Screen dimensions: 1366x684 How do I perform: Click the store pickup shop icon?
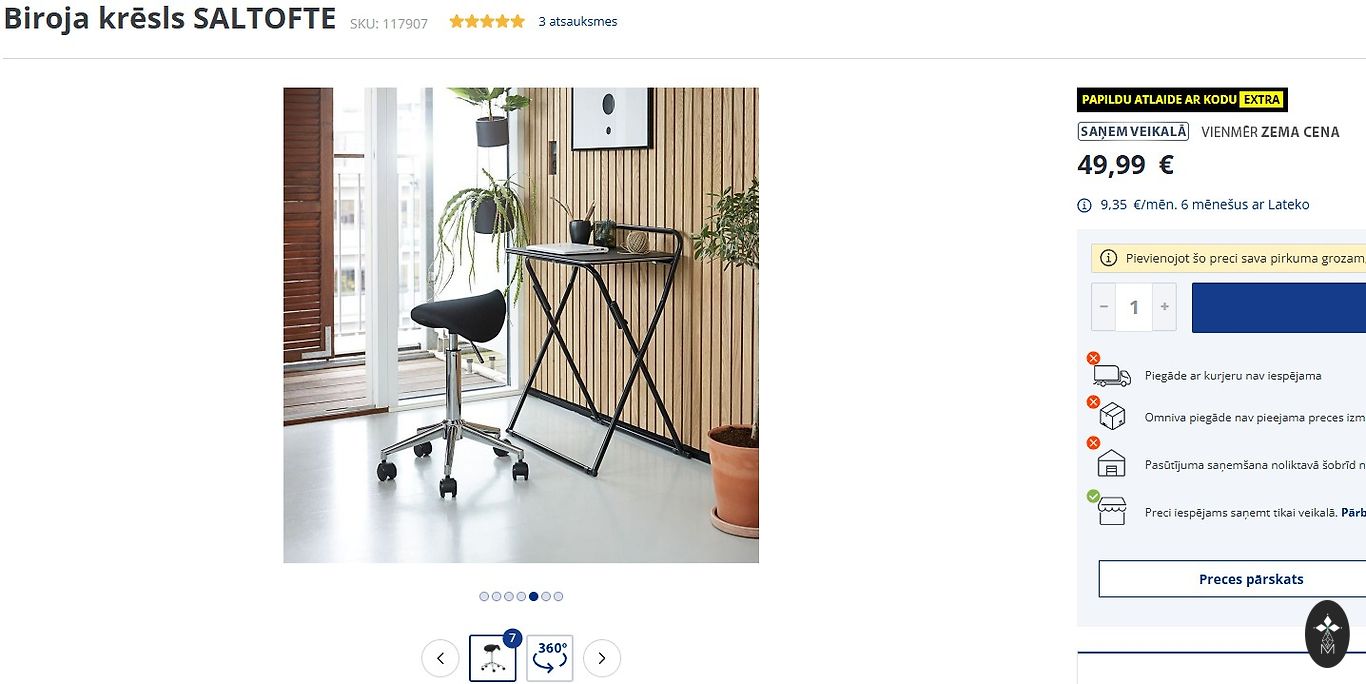click(1112, 511)
